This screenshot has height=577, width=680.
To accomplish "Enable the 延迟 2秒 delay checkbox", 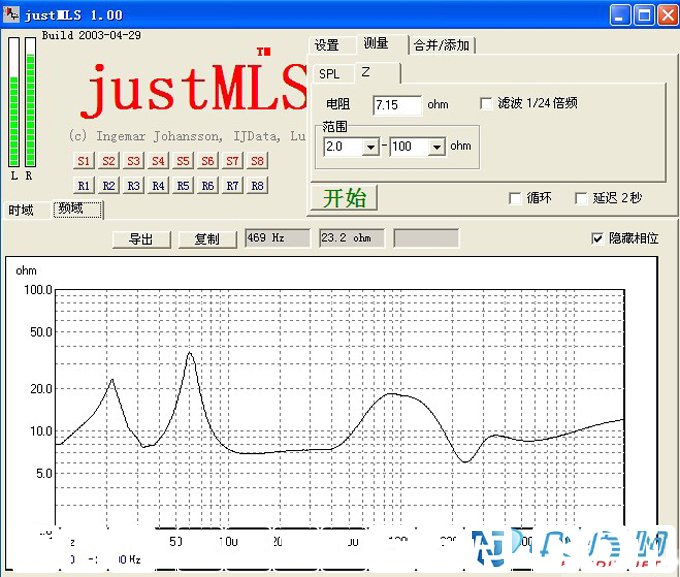I will coord(581,199).
